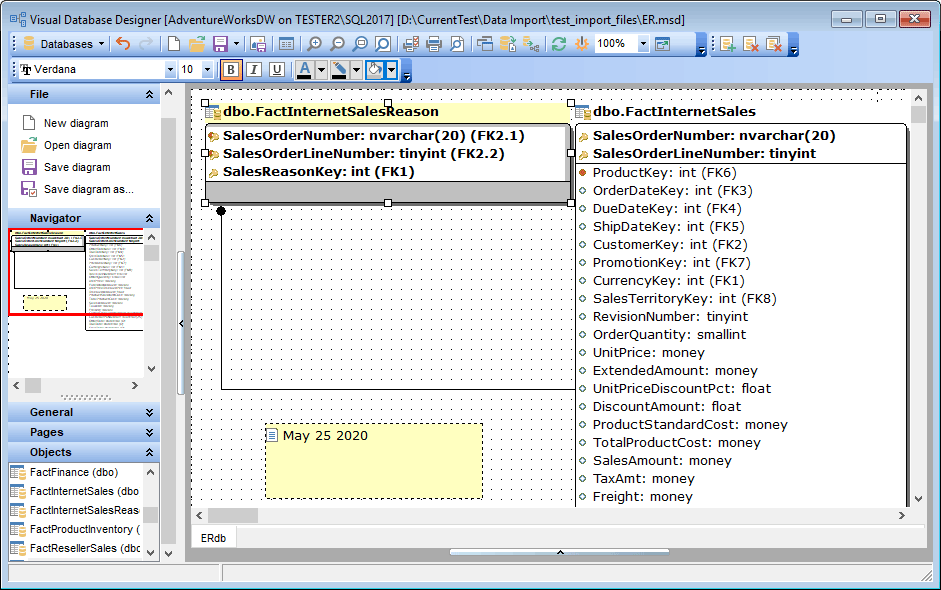
Task: Toggle Bold formatting
Action: coord(230,70)
